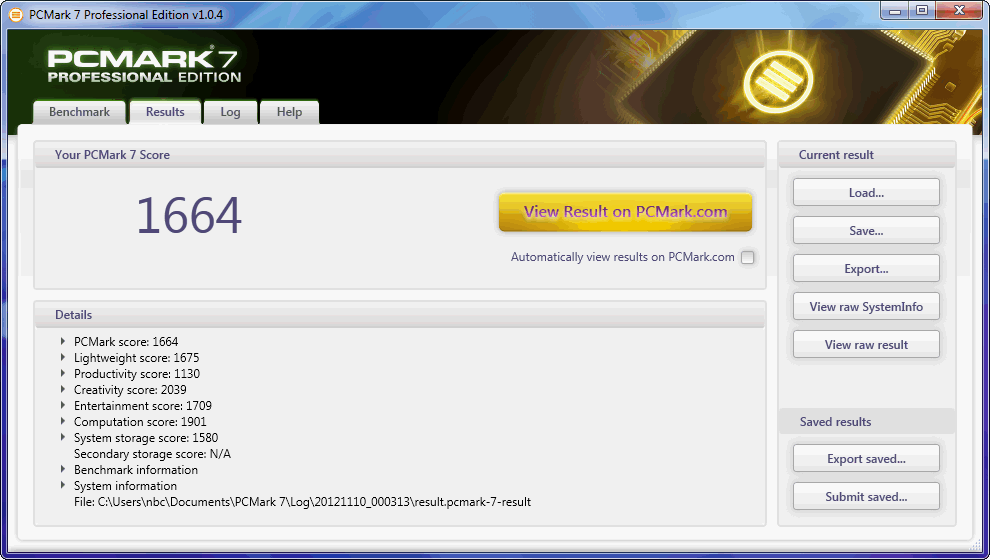Screen dimensions: 990x560
Task: Select the Secondary storage score: N/A text
Action: (152, 454)
